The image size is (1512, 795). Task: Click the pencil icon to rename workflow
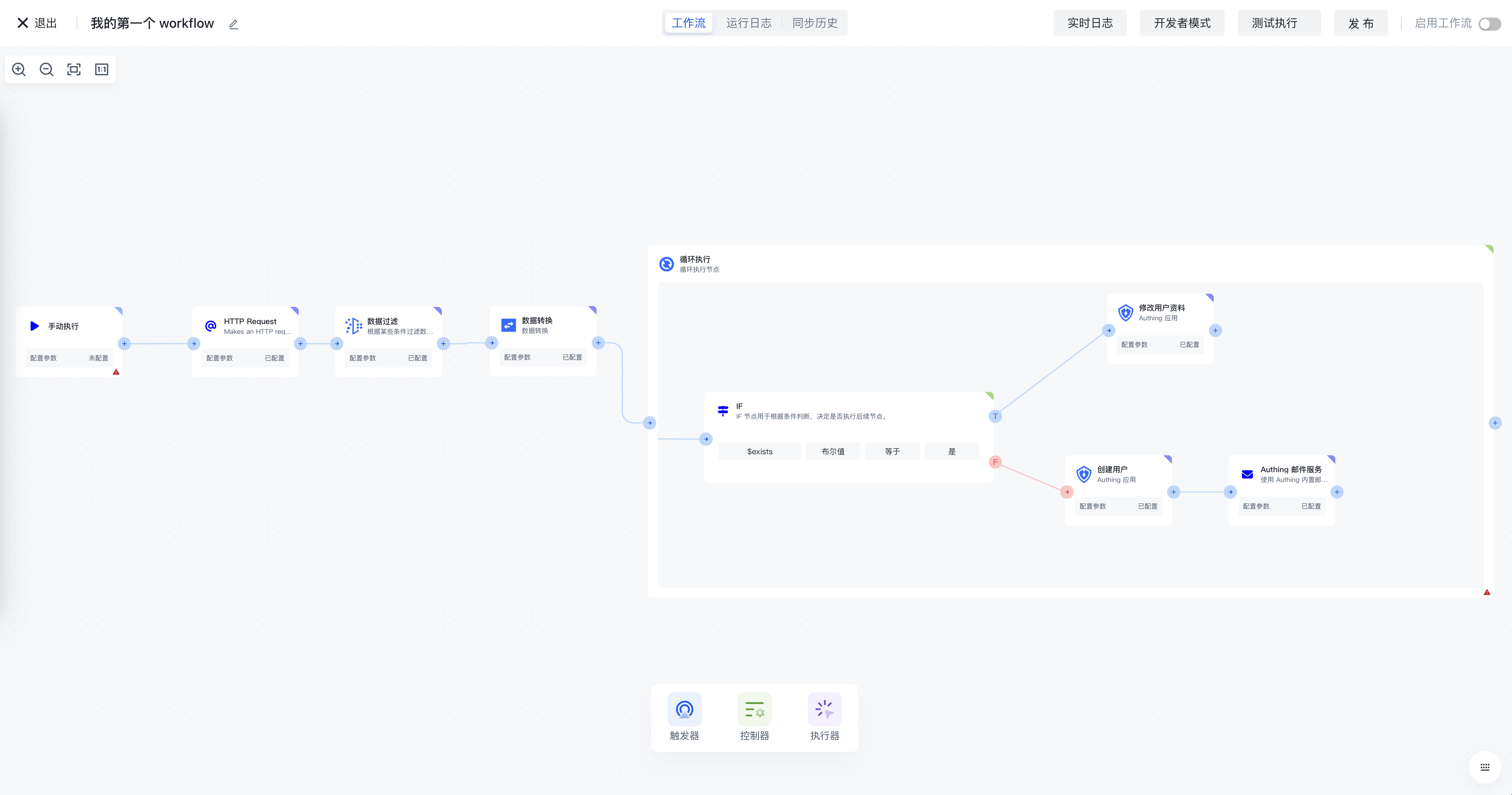pyautogui.click(x=234, y=24)
